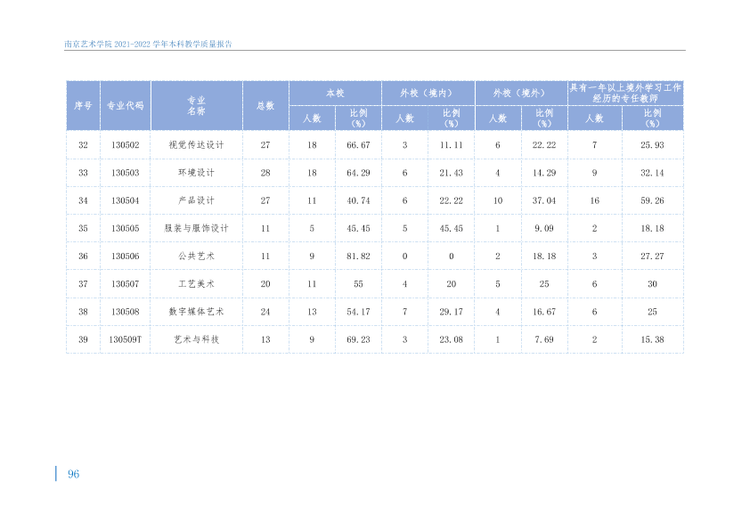Select the major code 130509T cell
The image size is (750, 530).
coord(125,339)
